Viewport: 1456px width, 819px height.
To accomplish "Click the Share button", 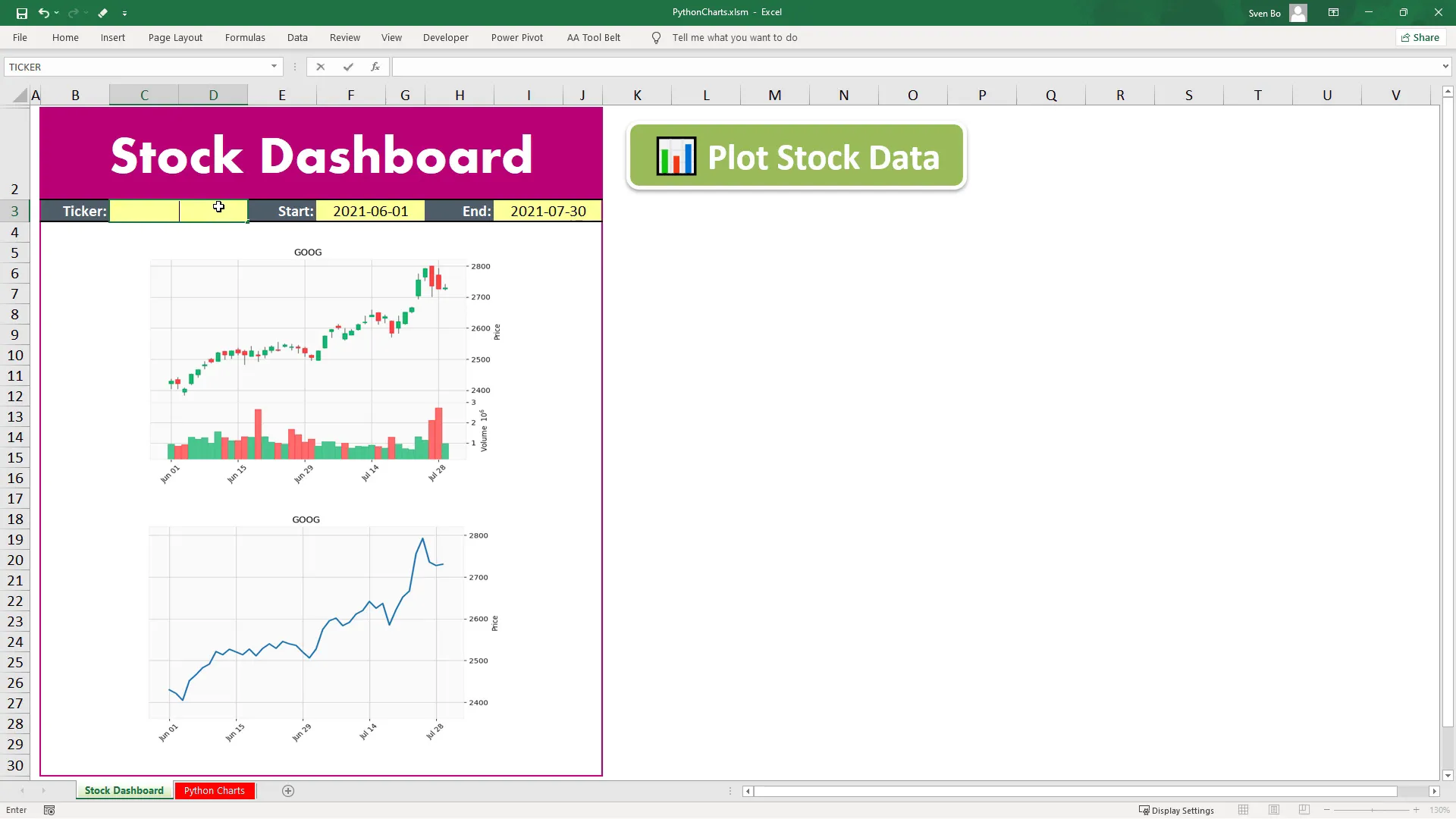I will pyautogui.click(x=1420, y=37).
